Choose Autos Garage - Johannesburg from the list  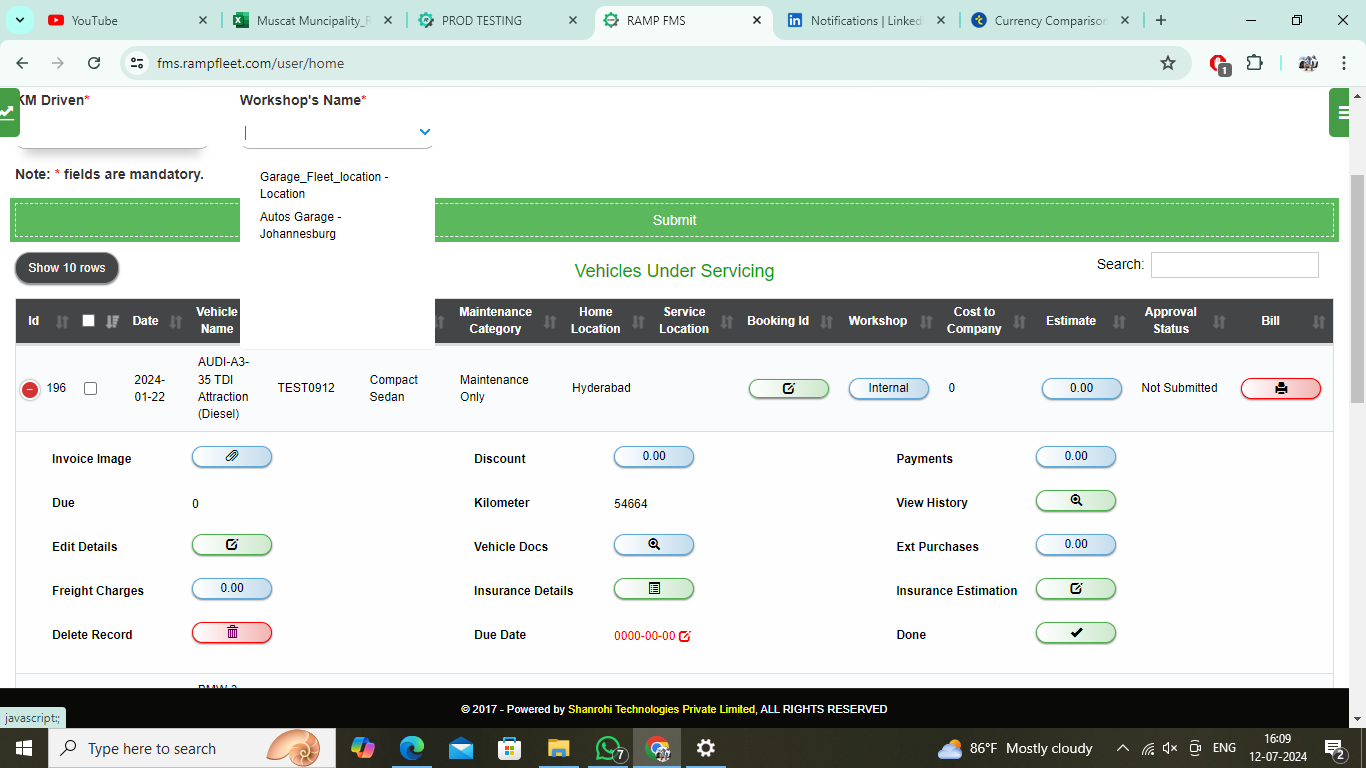coord(300,224)
